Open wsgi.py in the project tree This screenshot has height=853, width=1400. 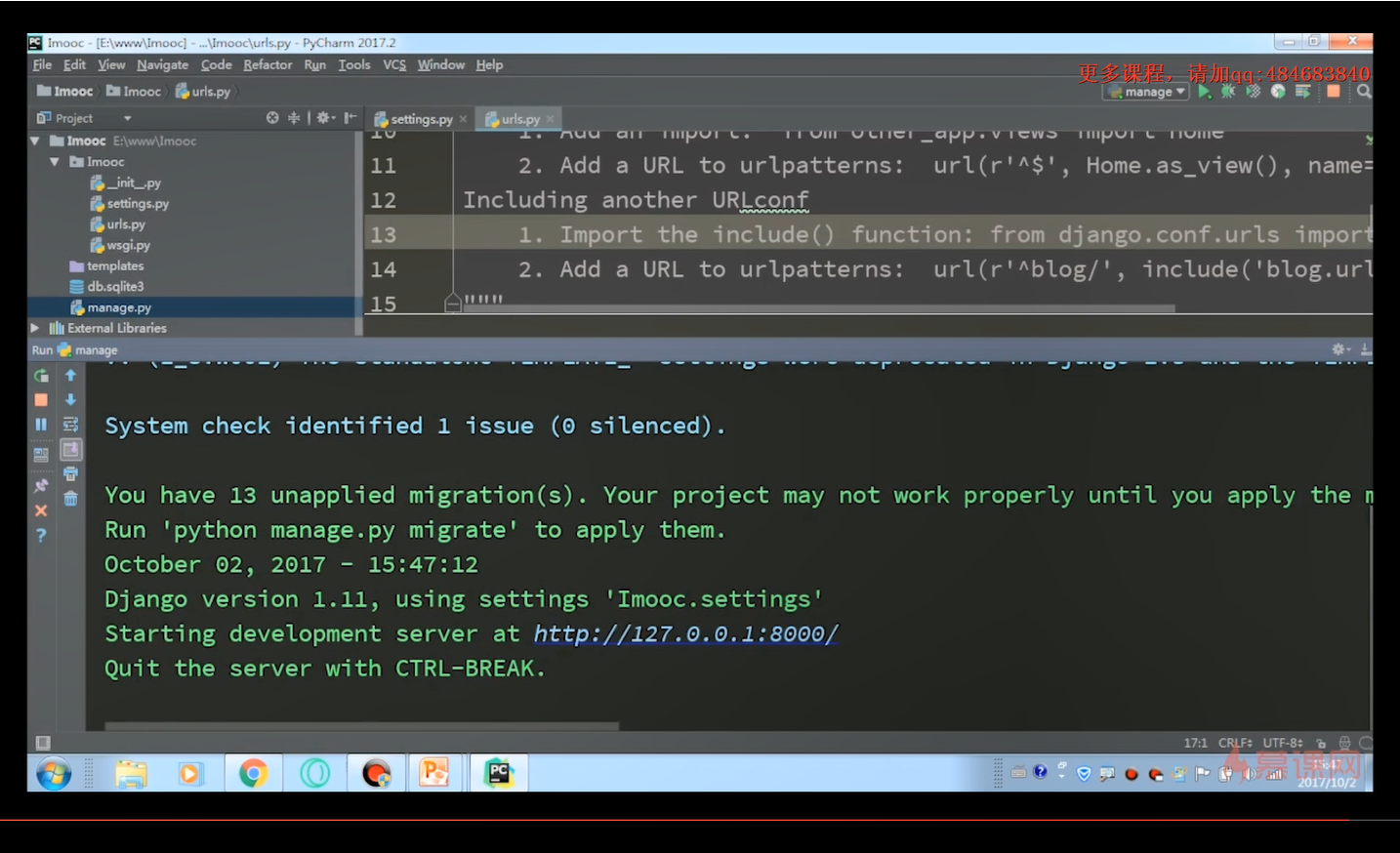pos(120,245)
